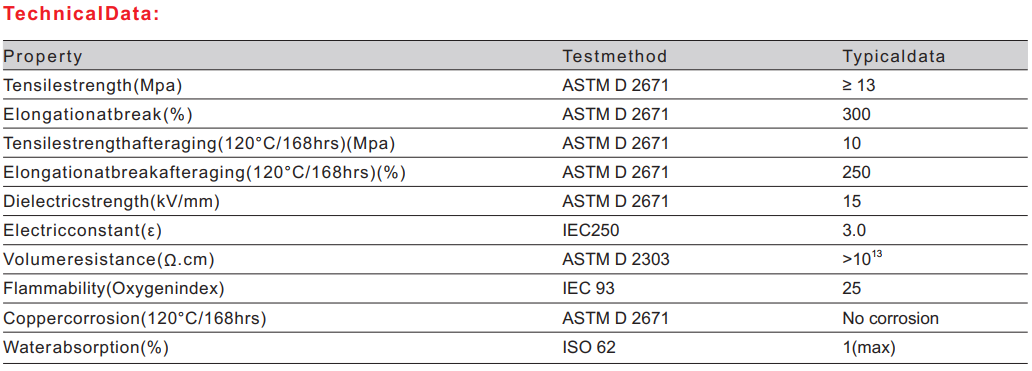
Task: Click the ISO 62 test method cell
Action: coord(589,347)
